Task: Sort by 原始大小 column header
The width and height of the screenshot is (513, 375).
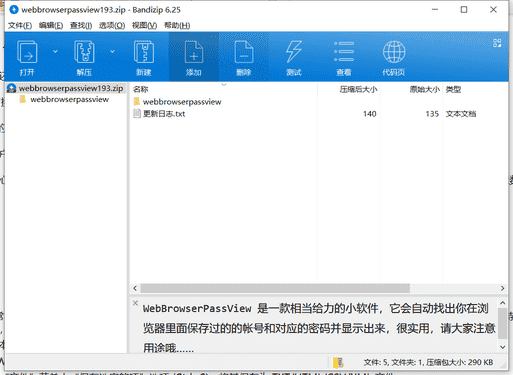Action: click(x=411, y=89)
